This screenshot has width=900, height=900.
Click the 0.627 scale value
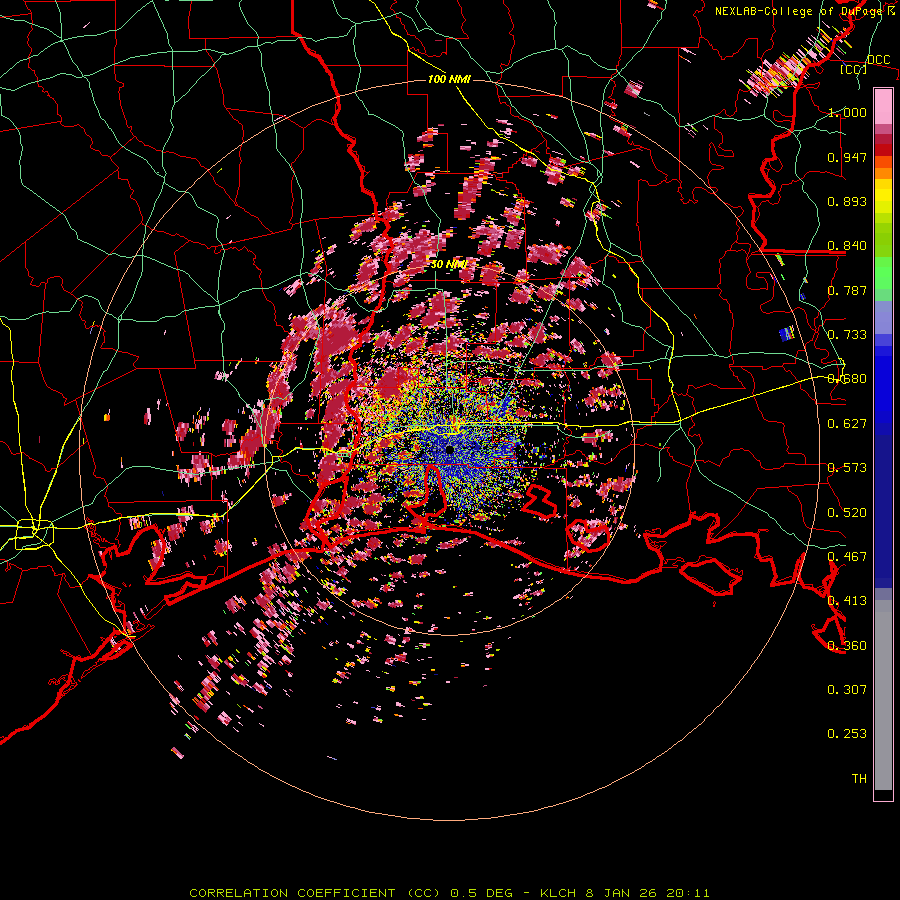[847, 424]
